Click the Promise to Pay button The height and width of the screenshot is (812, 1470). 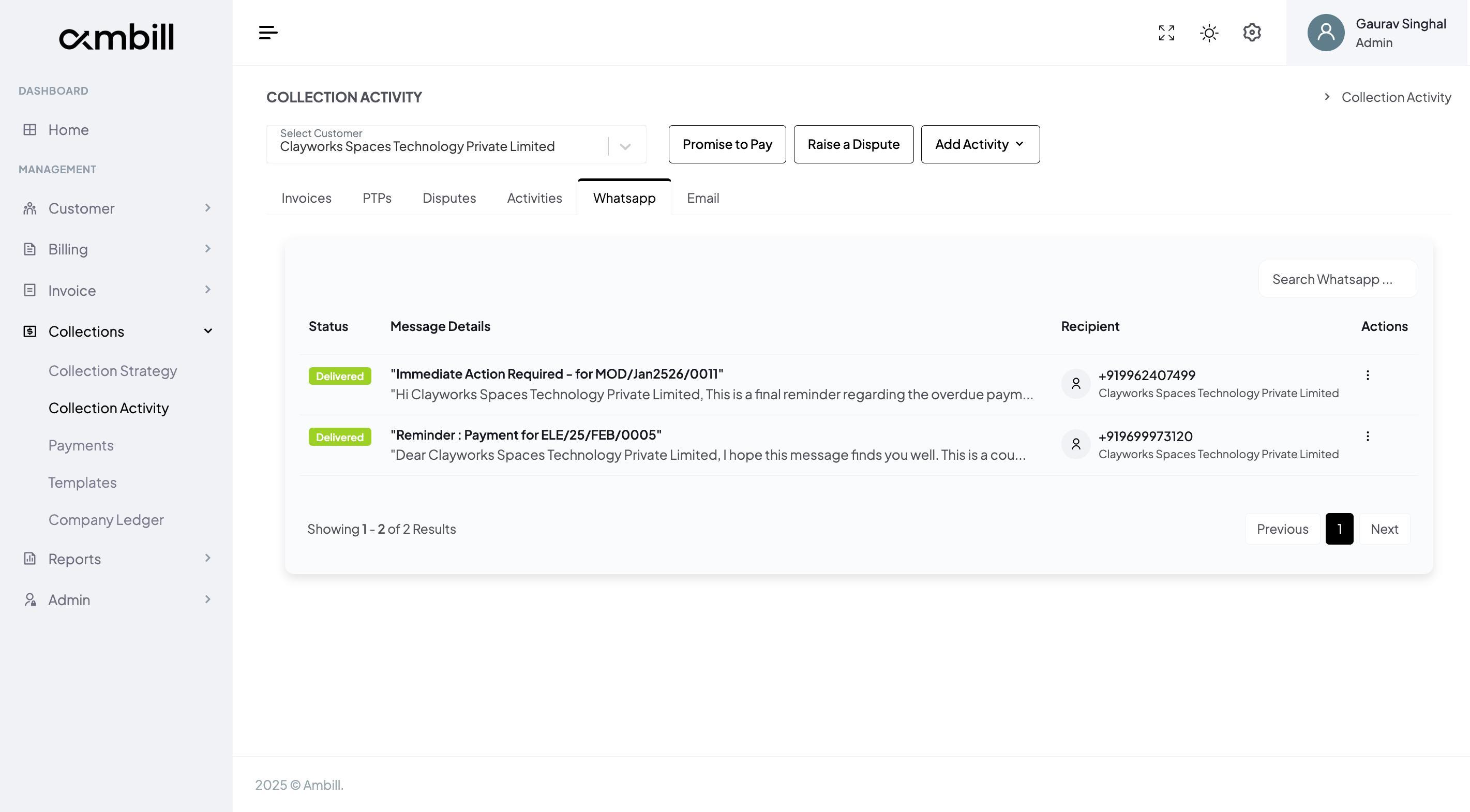point(727,144)
